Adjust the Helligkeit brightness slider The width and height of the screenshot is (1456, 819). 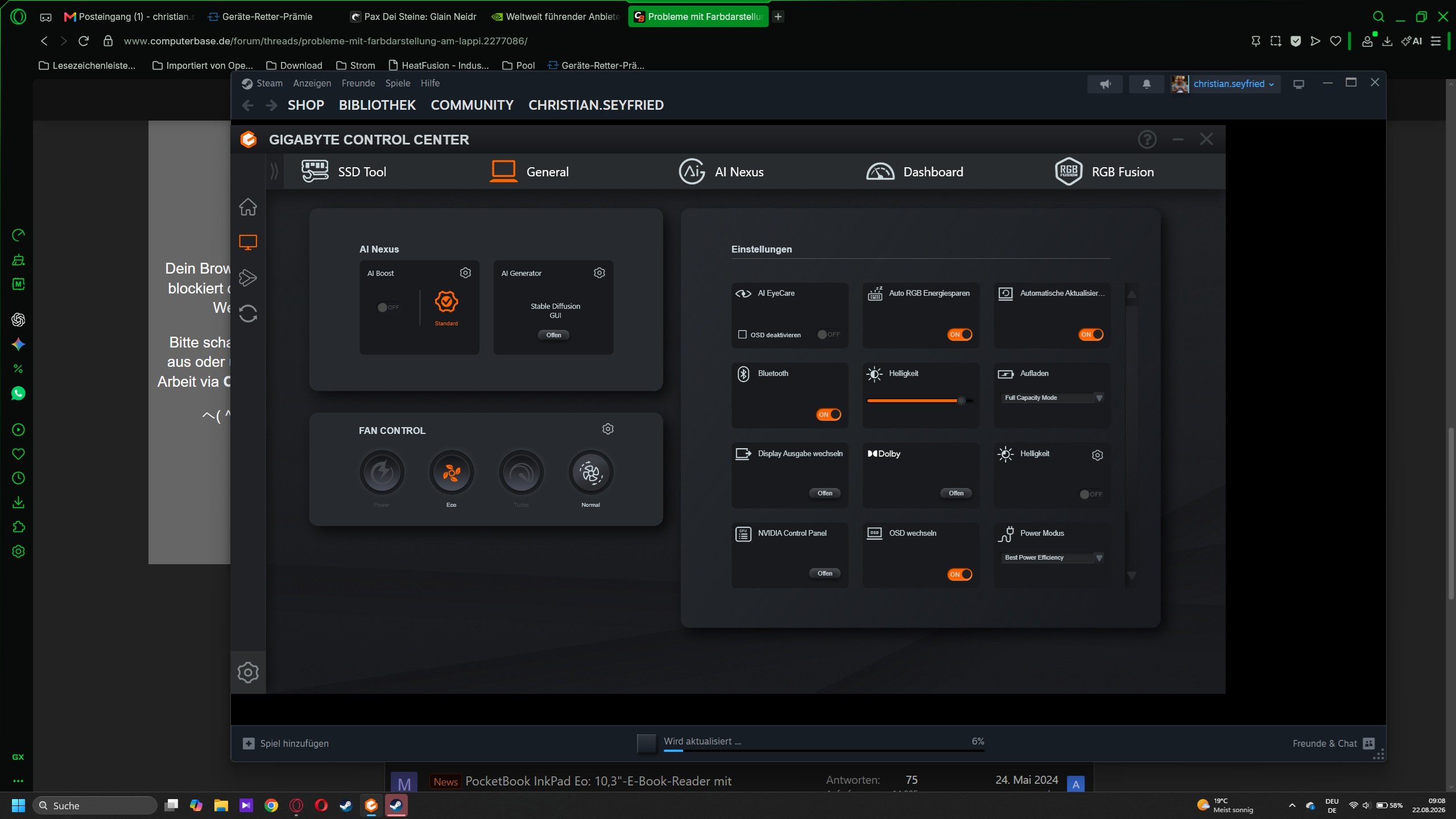(920, 401)
